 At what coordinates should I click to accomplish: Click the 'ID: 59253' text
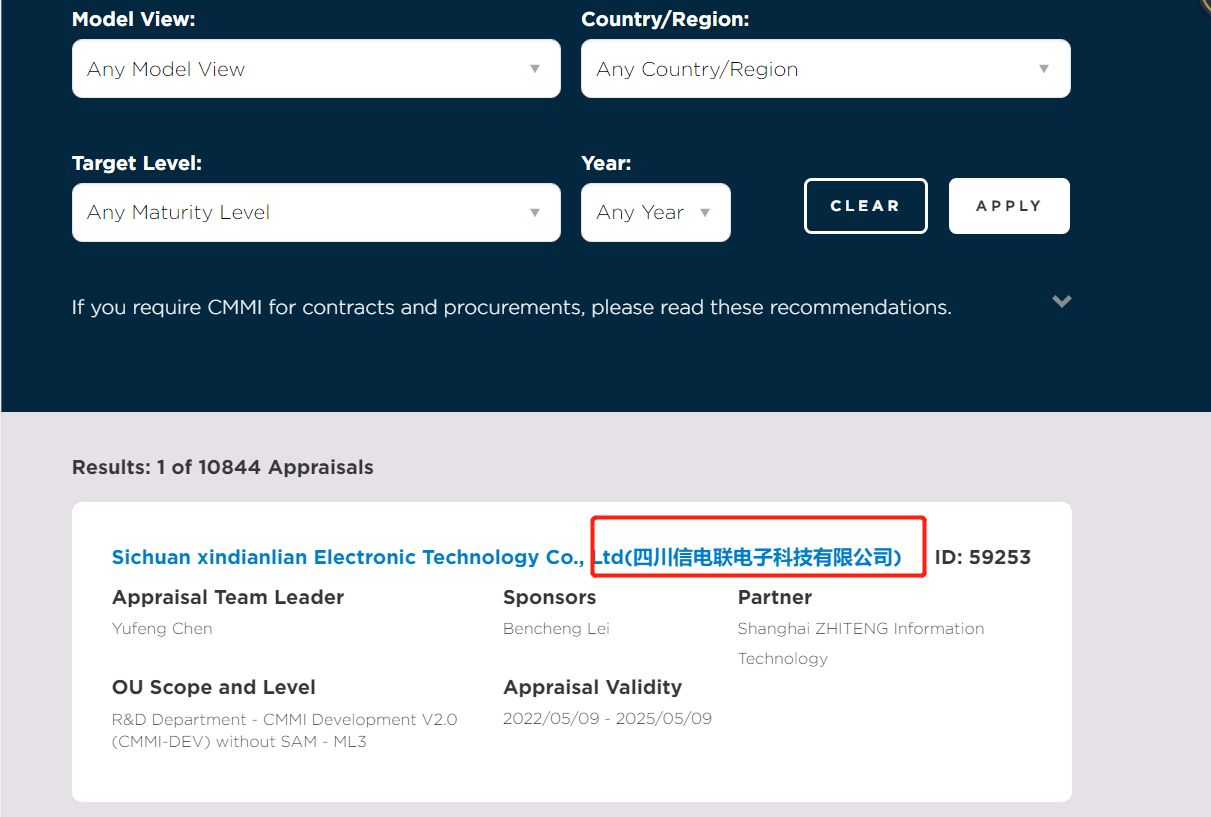click(x=982, y=557)
